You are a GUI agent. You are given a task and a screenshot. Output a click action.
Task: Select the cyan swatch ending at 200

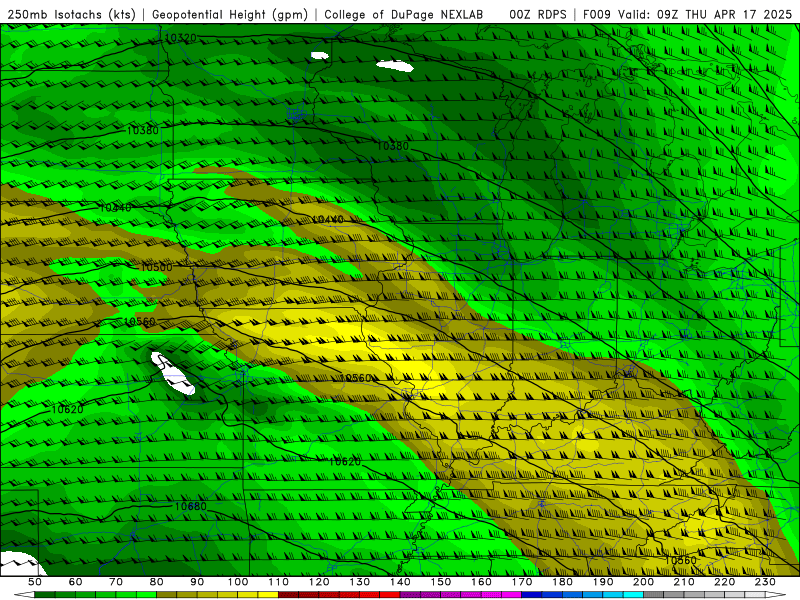coord(633,594)
